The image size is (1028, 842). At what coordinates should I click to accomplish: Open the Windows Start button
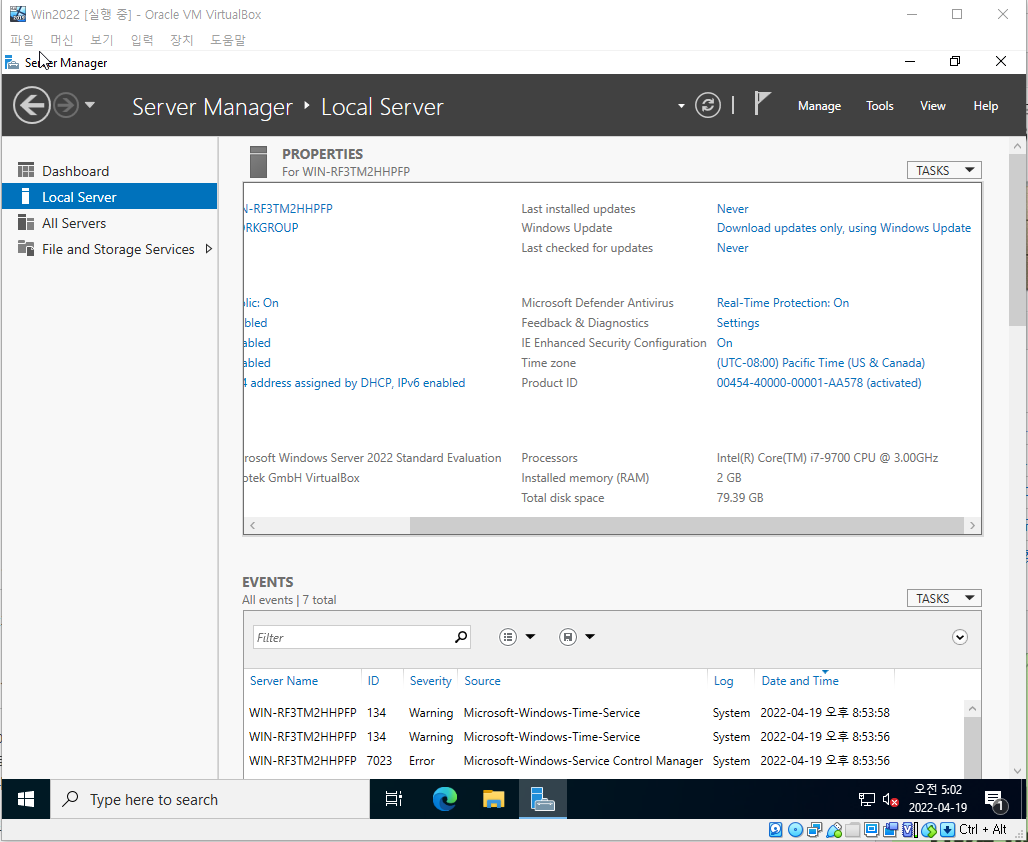[x=26, y=799]
